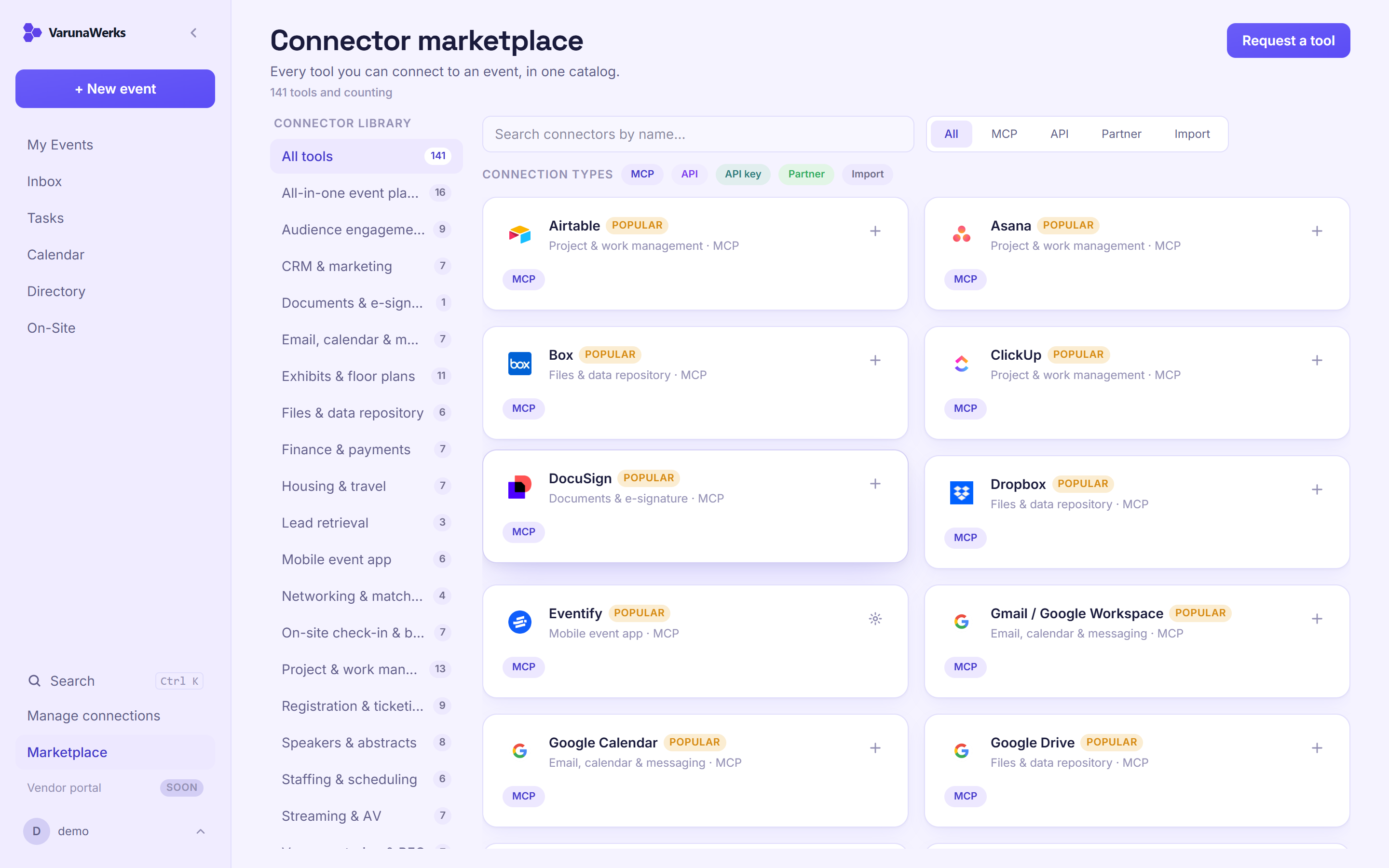The height and width of the screenshot is (868, 1389).
Task: Switch to the API filter tab
Action: [1059, 134]
